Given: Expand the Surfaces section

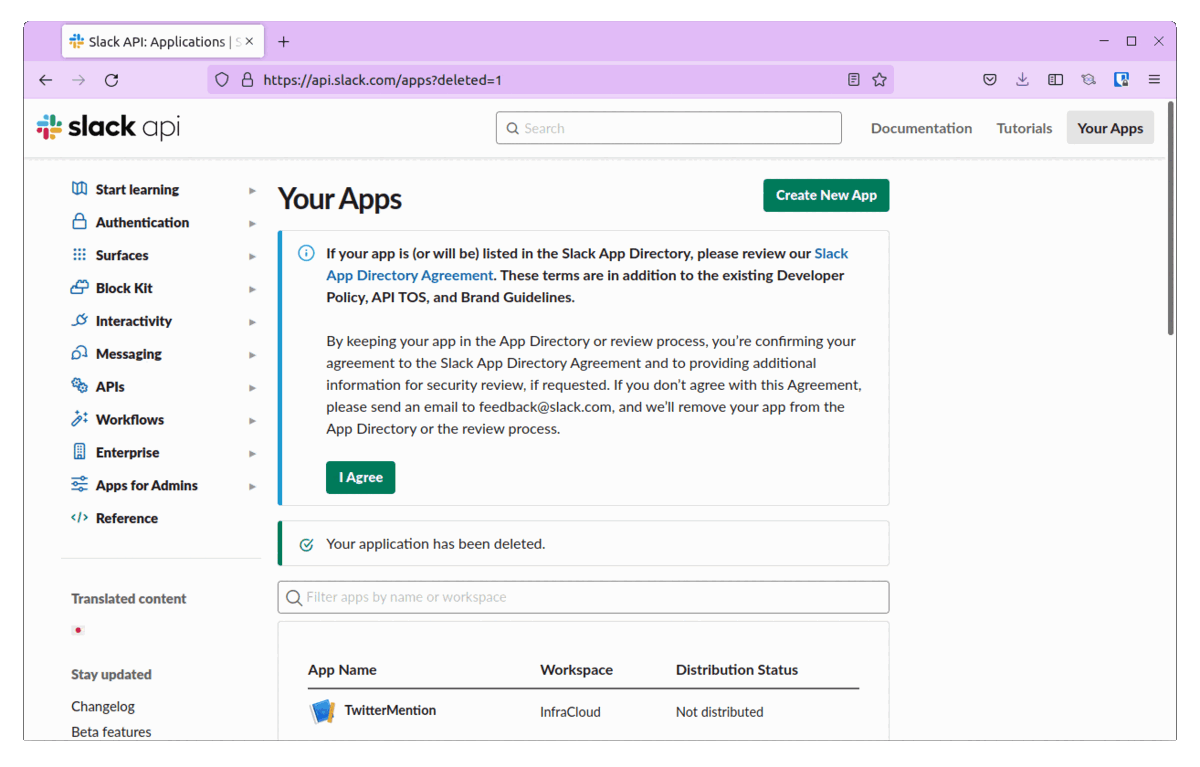Looking at the screenshot, I should (251, 255).
